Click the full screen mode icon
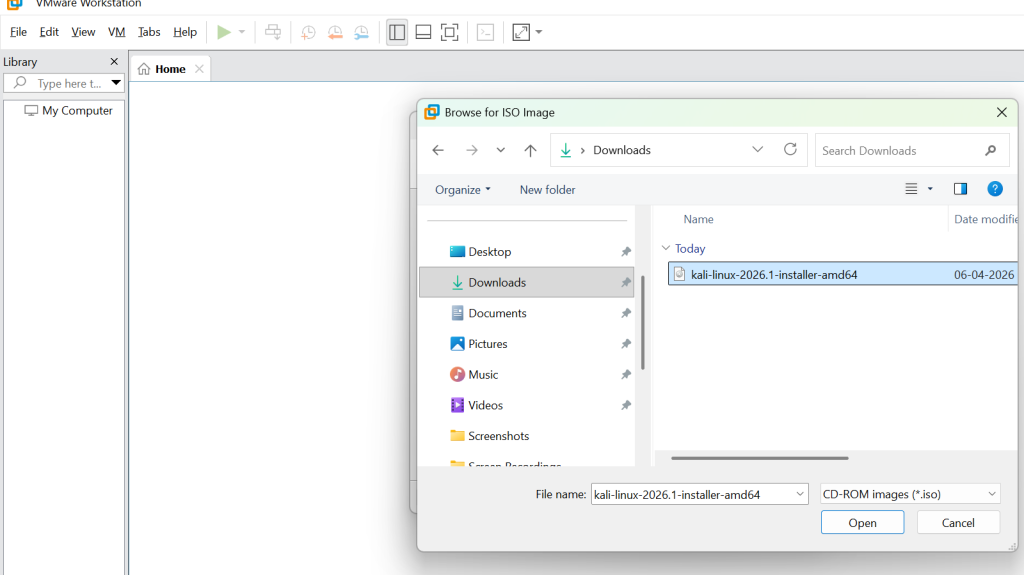This screenshot has height=575, width=1024. click(450, 32)
